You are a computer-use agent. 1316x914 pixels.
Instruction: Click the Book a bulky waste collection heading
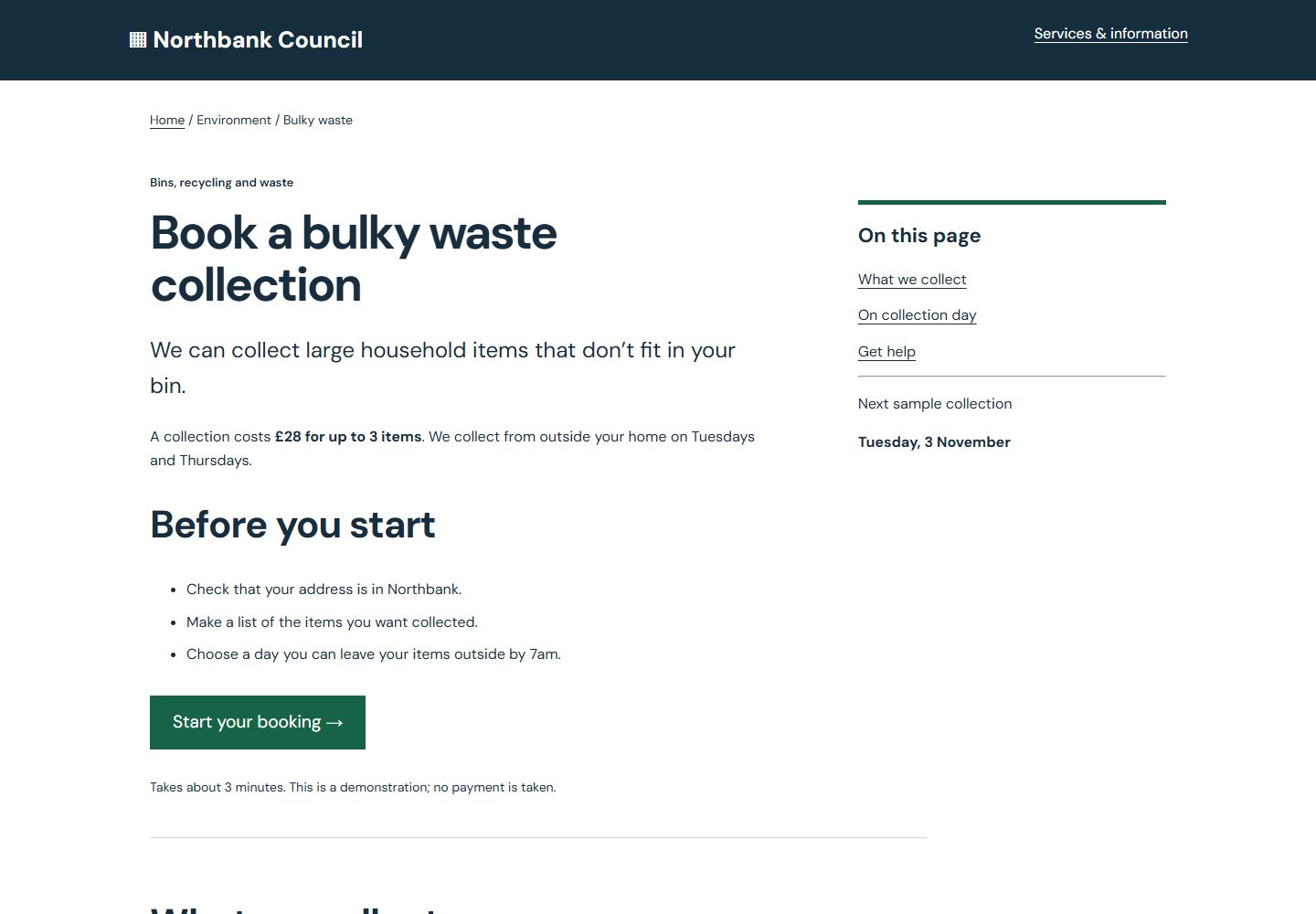coord(354,259)
